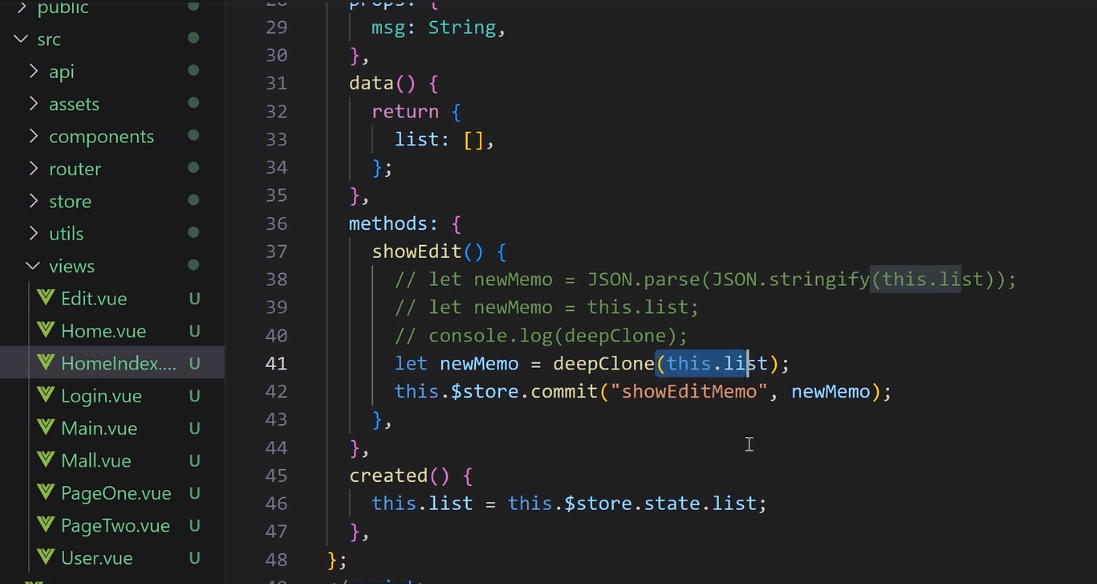The height and width of the screenshot is (584, 1097).
Task: Click the deepClone call on line 41
Action: (x=603, y=364)
